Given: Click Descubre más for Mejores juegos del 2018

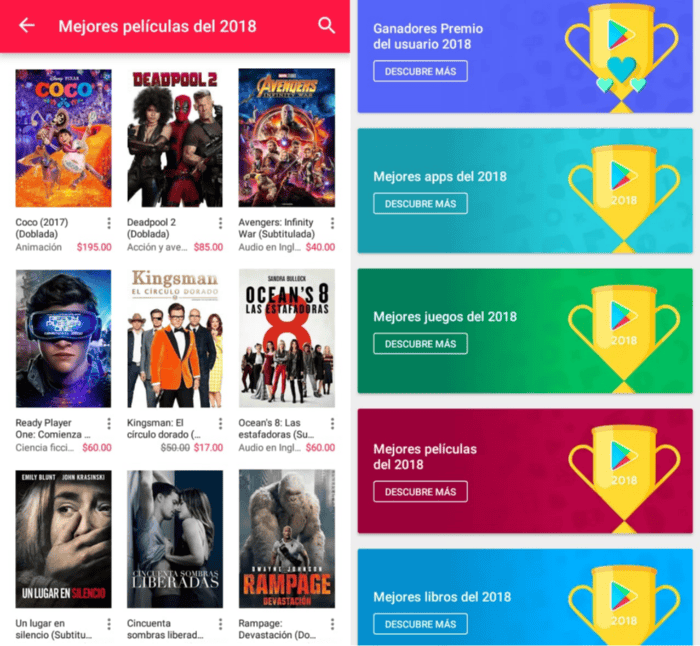Looking at the screenshot, I should coord(421,344).
